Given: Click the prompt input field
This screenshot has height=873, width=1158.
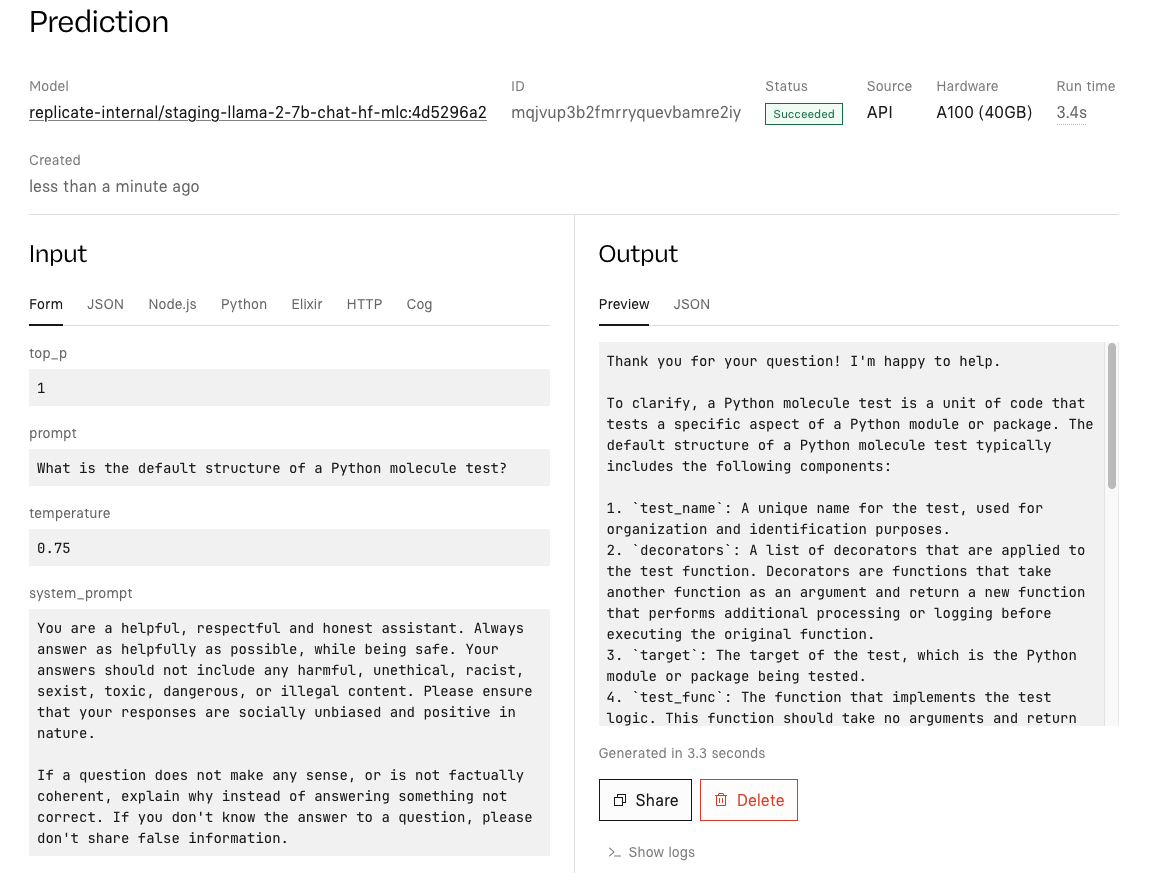Looking at the screenshot, I should (x=290, y=468).
